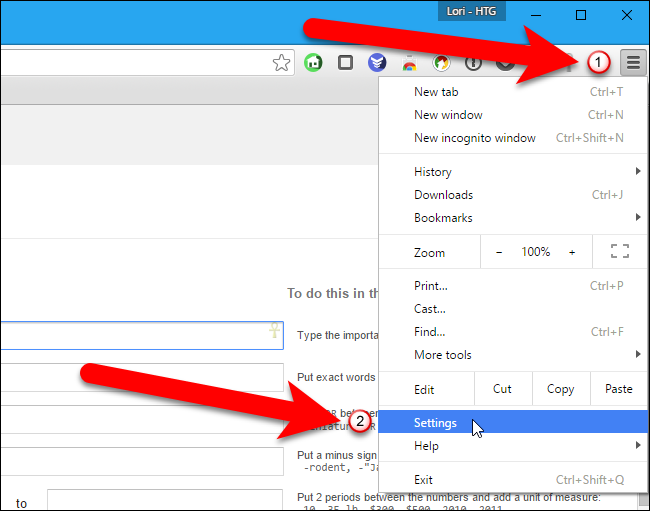
Task: Click the blue stacked-arrows extension icon
Action: (377, 63)
